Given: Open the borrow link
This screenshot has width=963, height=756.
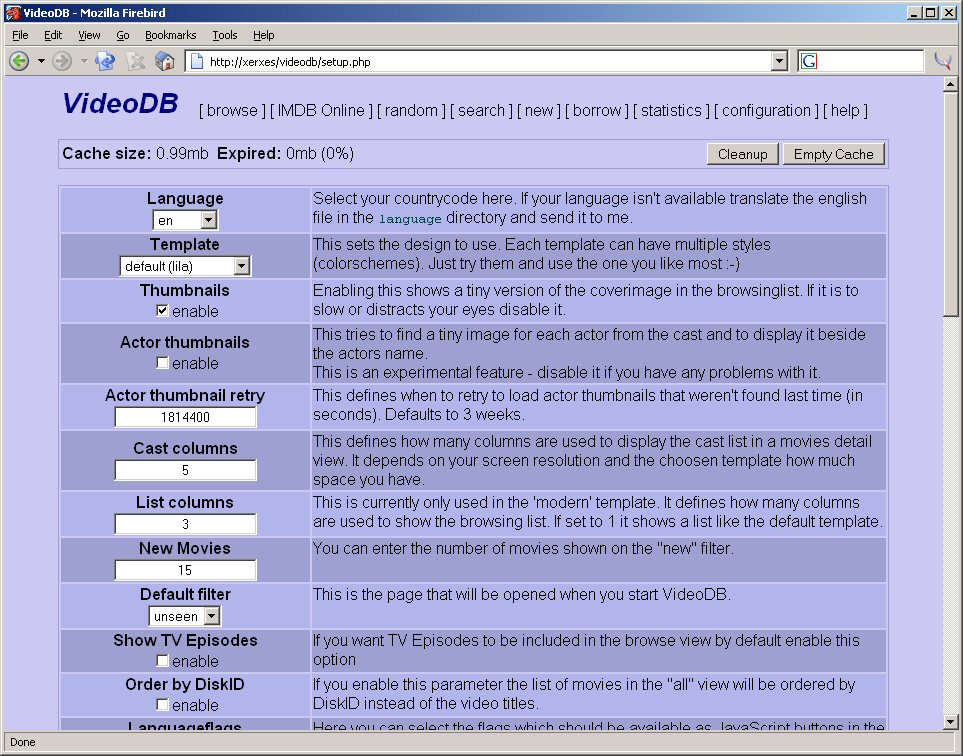Looking at the screenshot, I should (597, 111).
